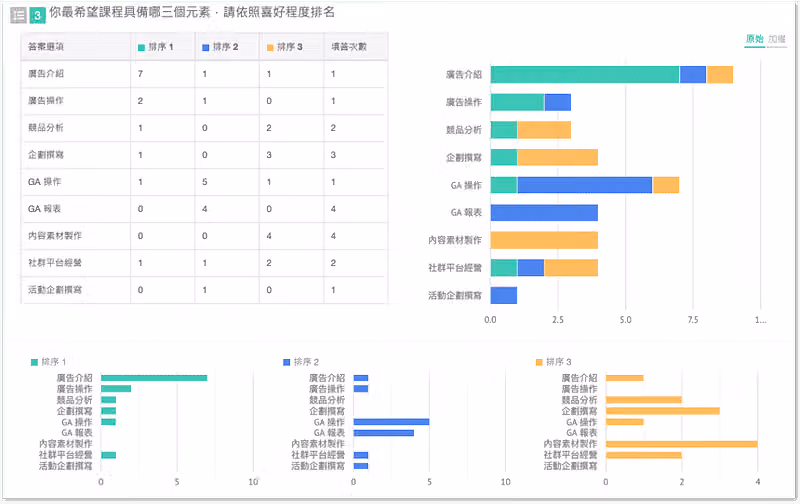
Task: Click the teal 排序 1 swatch in table header
Action: (141, 47)
